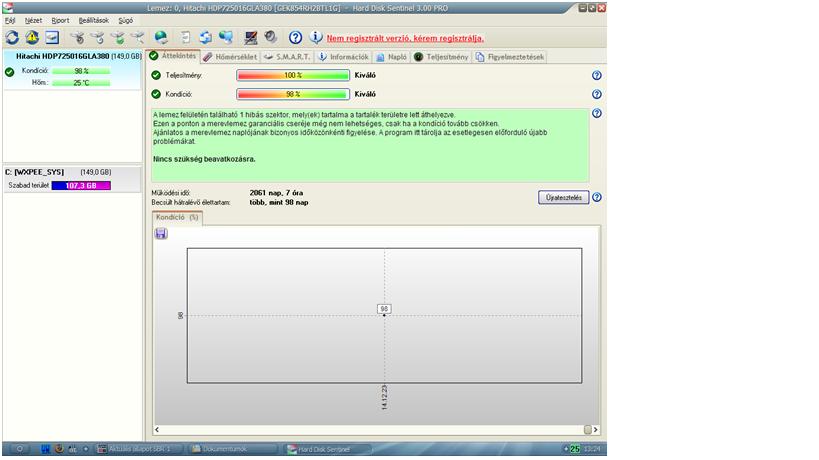Click the app icon in the title bar

(x=7, y=8)
